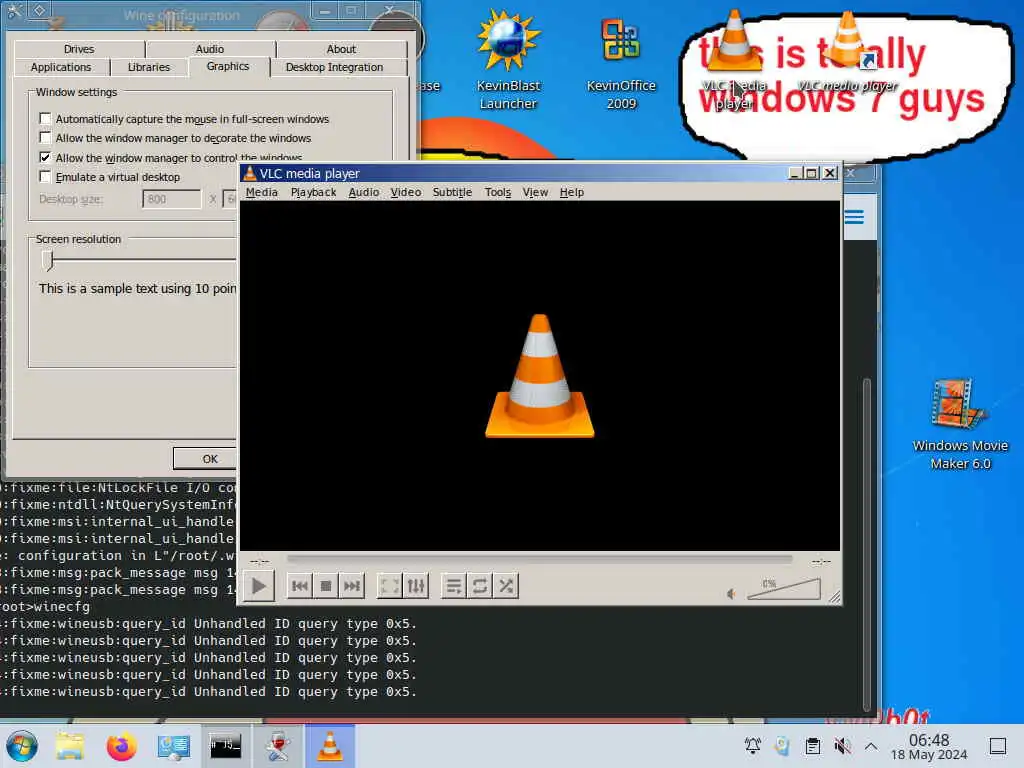Viewport: 1024px width, 768px height.
Task: Switch to Libraries tab in Wine configuration
Action: tap(149, 67)
